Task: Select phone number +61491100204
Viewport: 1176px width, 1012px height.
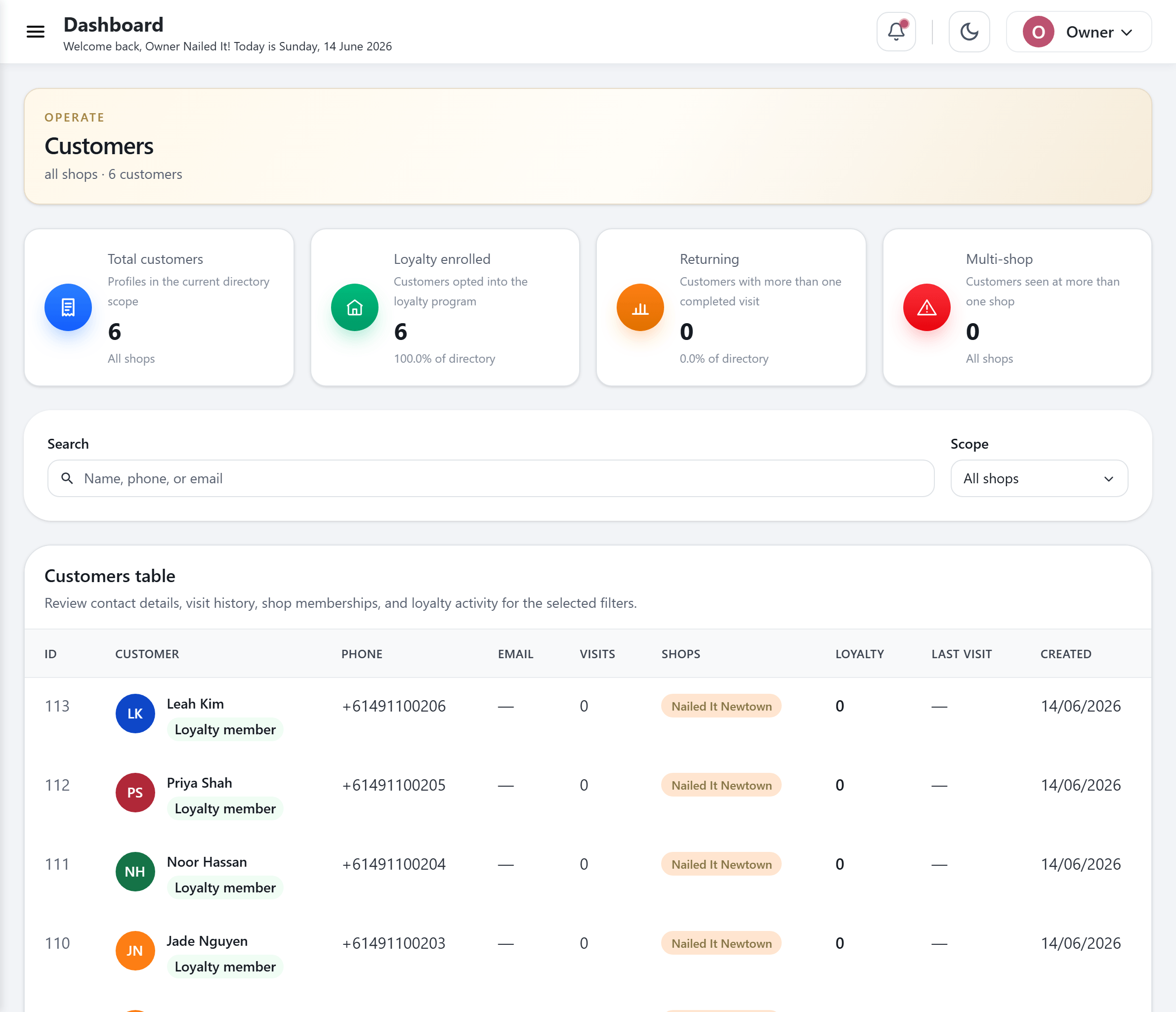Action: point(394,864)
